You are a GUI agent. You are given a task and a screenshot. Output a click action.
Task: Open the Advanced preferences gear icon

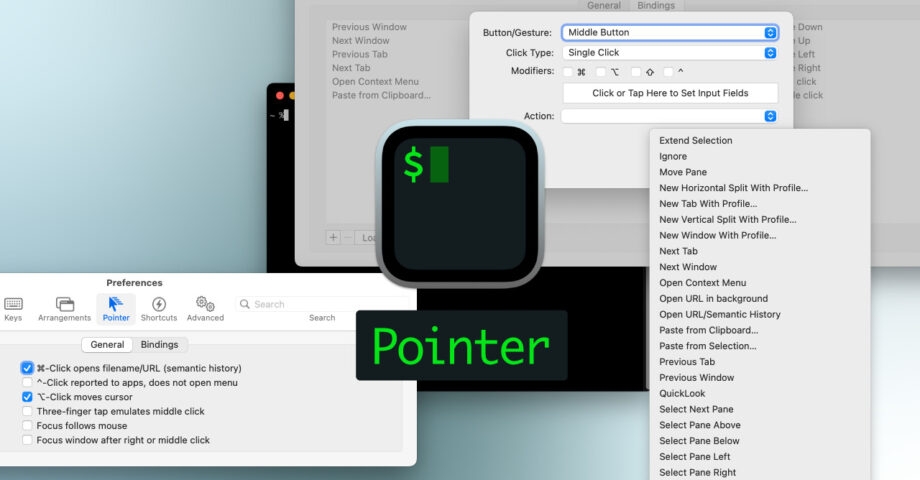(206, 304)
